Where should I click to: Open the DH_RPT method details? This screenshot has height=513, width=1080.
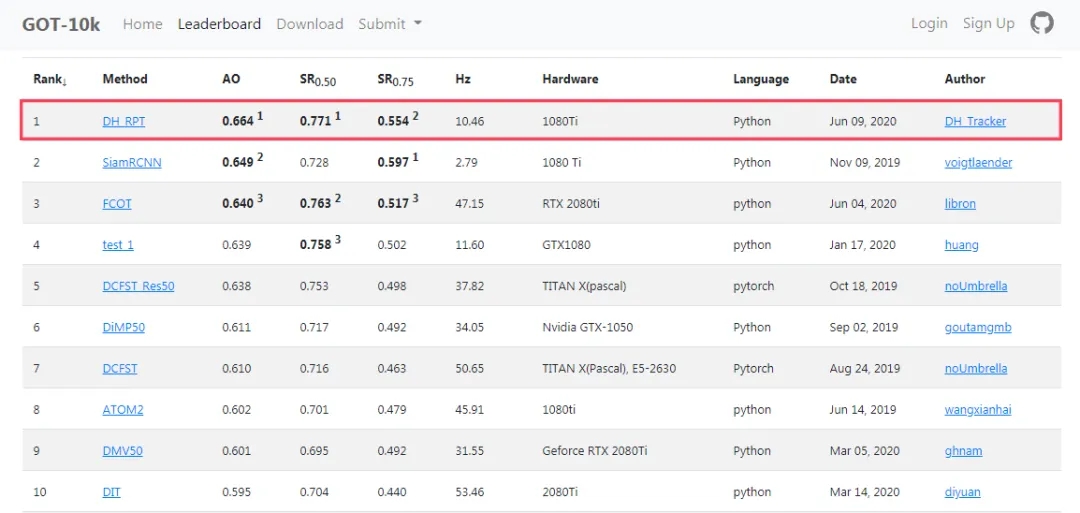[123, 122]
